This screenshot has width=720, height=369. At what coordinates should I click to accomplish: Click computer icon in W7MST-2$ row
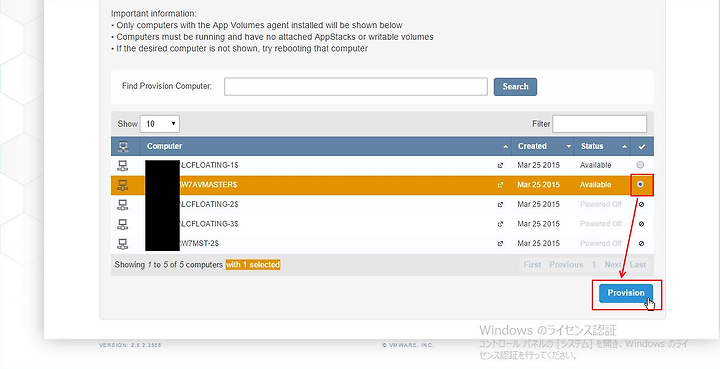[x=123, y=244]
